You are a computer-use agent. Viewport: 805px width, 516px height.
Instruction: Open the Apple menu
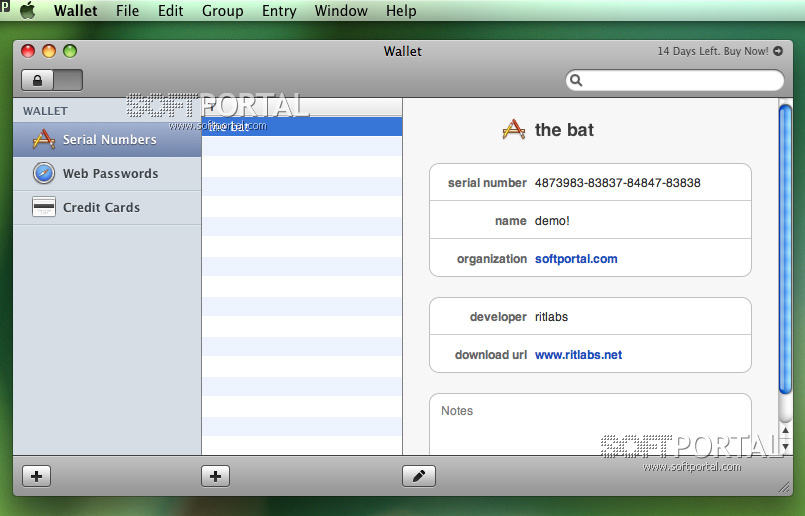pos(27,10)
